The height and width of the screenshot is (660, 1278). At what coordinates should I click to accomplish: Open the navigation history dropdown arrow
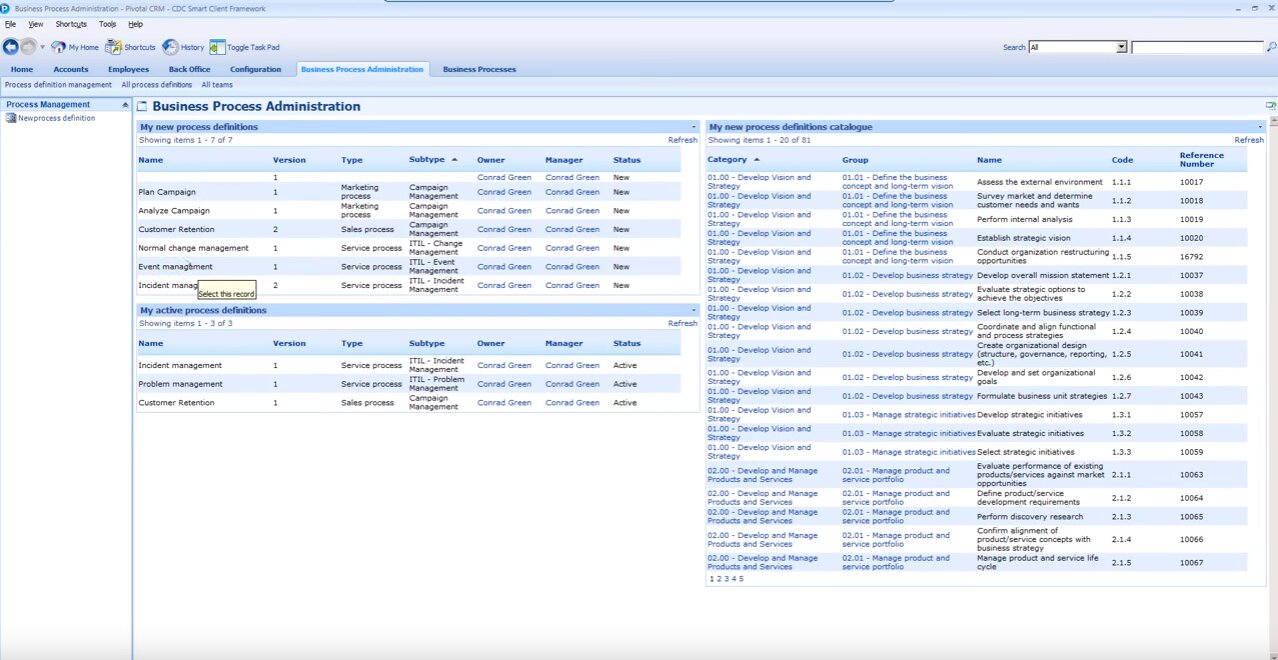(42, 47)
